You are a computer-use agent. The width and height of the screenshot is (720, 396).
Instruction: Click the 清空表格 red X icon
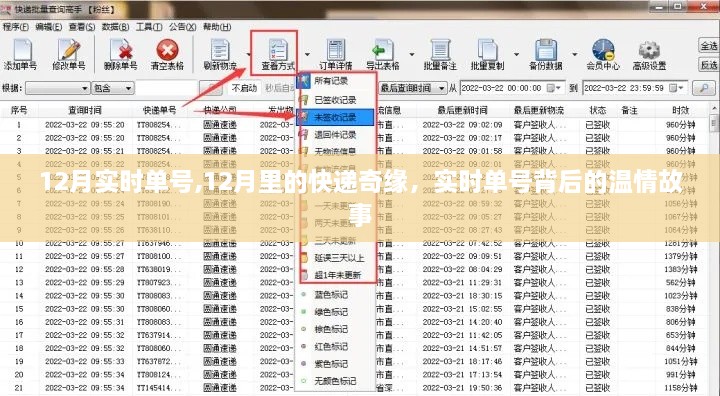[167, 54]
